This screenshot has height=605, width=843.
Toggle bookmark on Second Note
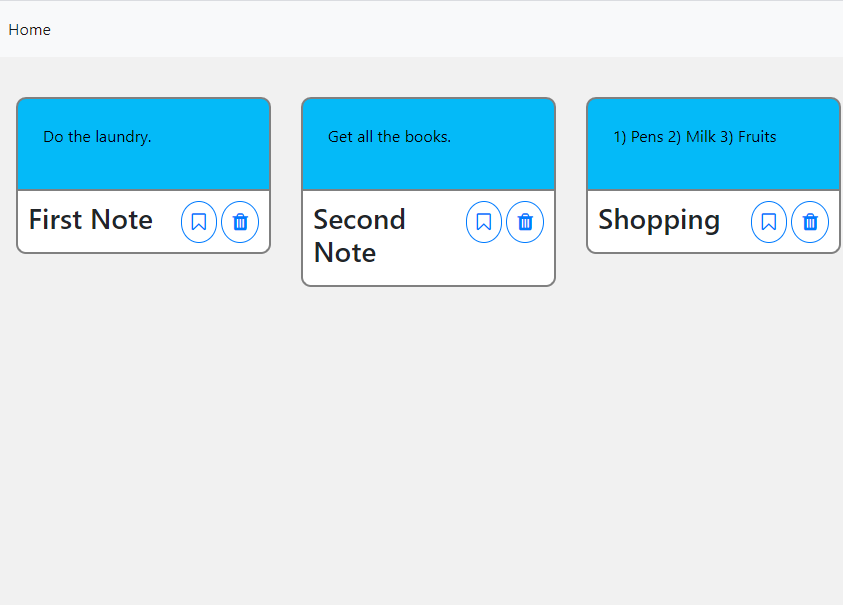point(484,222)
